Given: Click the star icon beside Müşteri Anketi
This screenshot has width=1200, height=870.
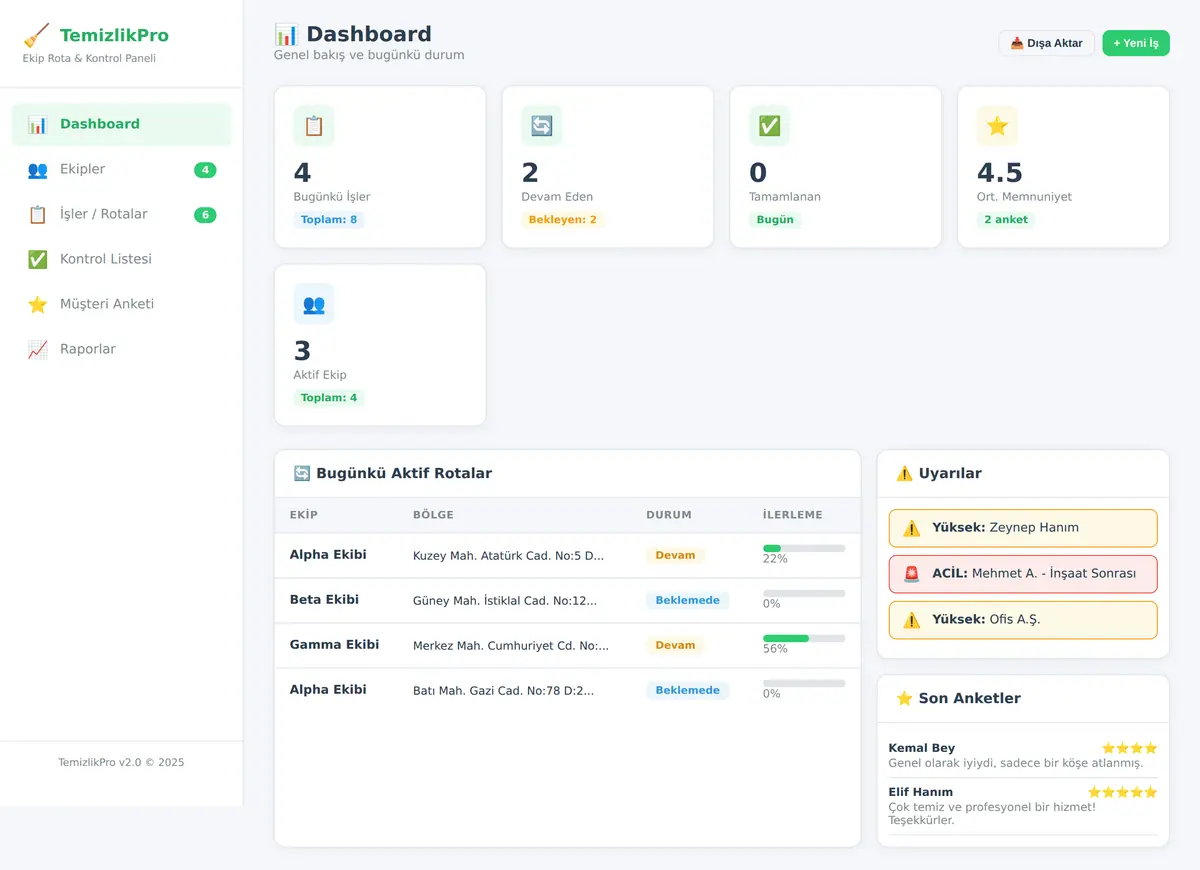Looking at the screenshot, I should (38, 305).
